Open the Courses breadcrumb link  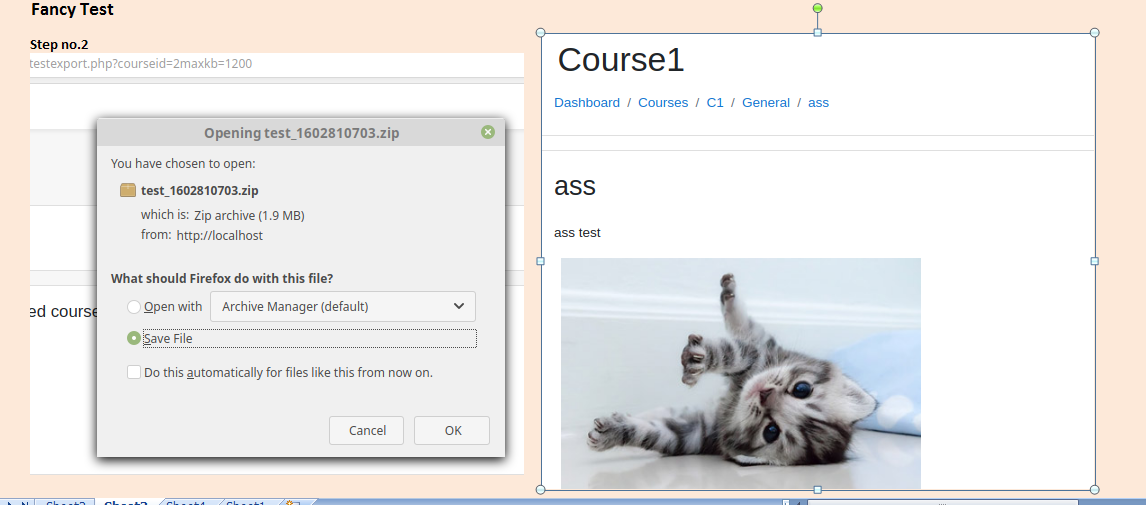663,103
